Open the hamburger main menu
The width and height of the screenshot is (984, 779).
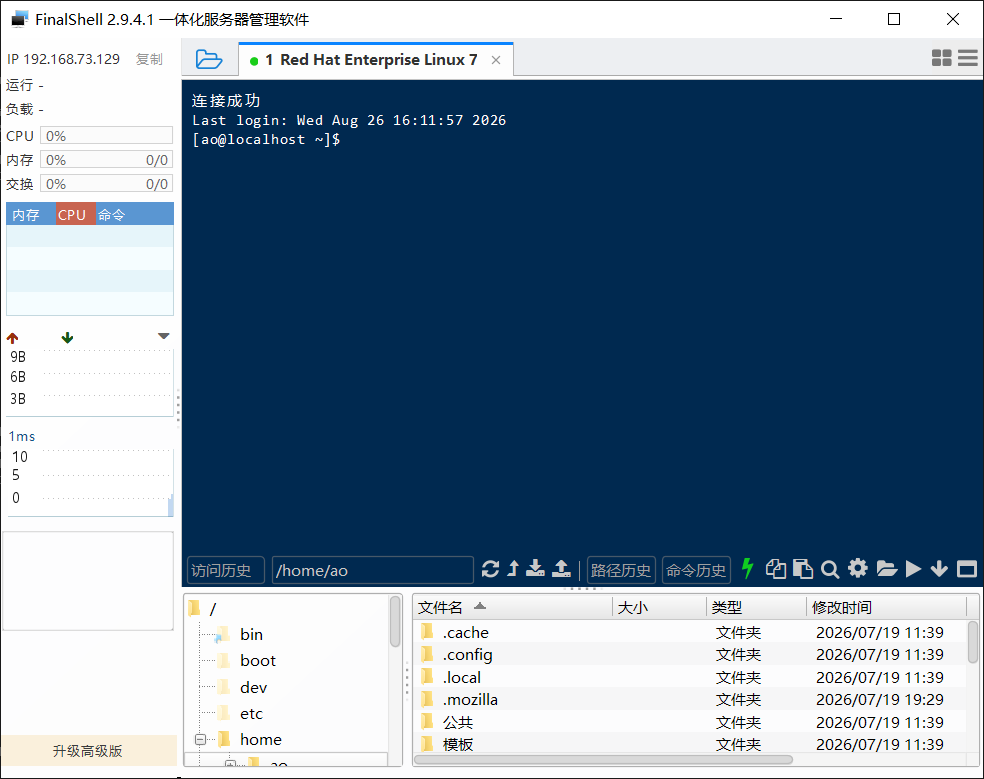click(968, 58)
